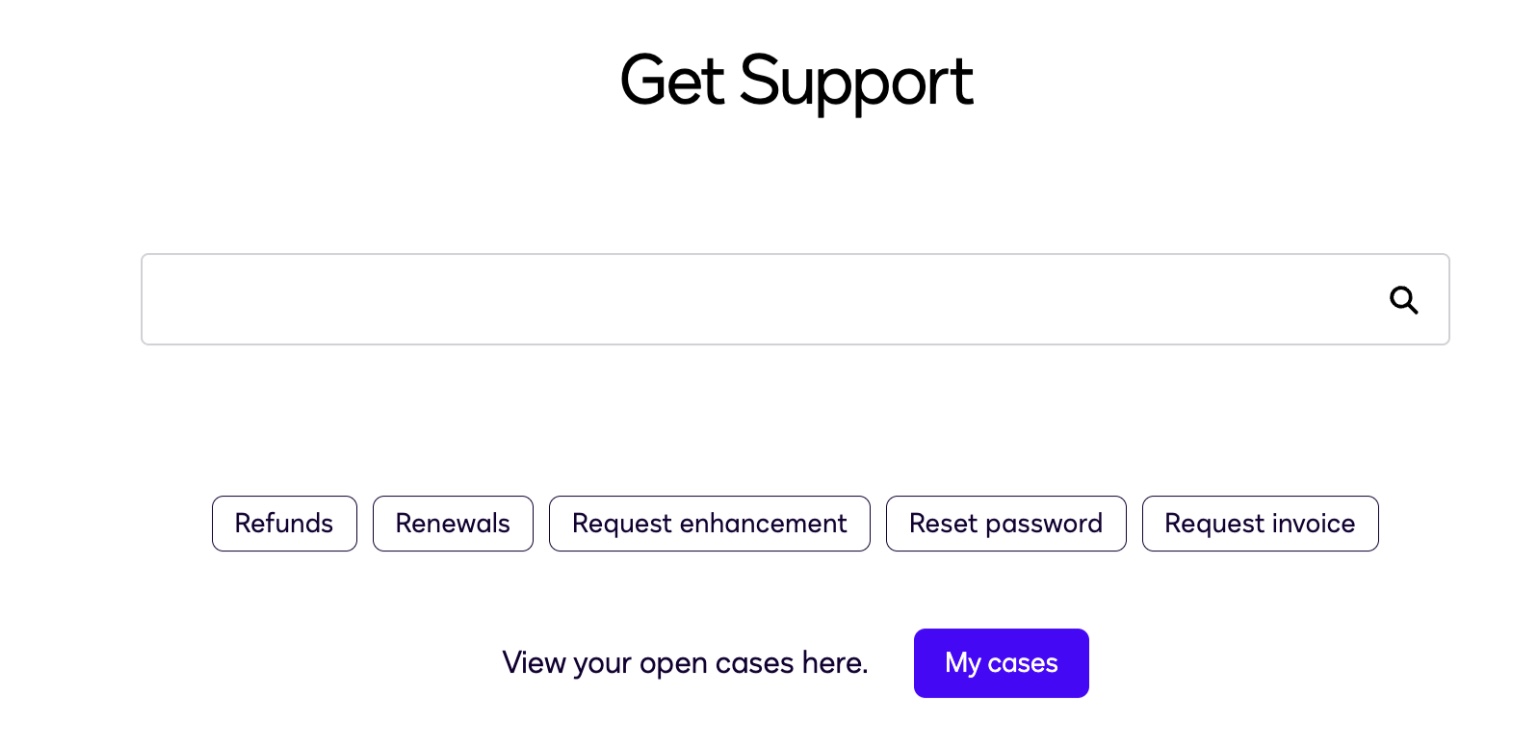
Task: Click inside the support search field
Action: pos(760,300)
